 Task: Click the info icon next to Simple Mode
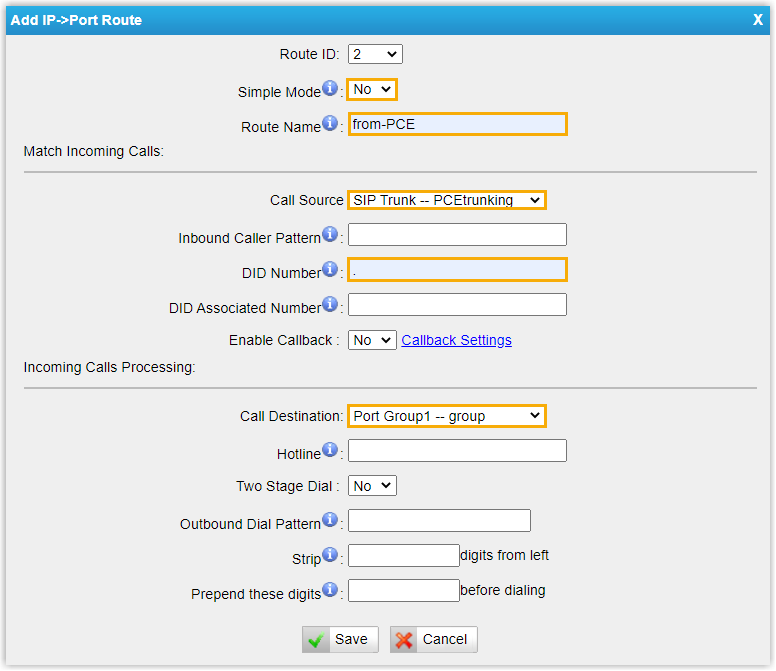(330, 89)
